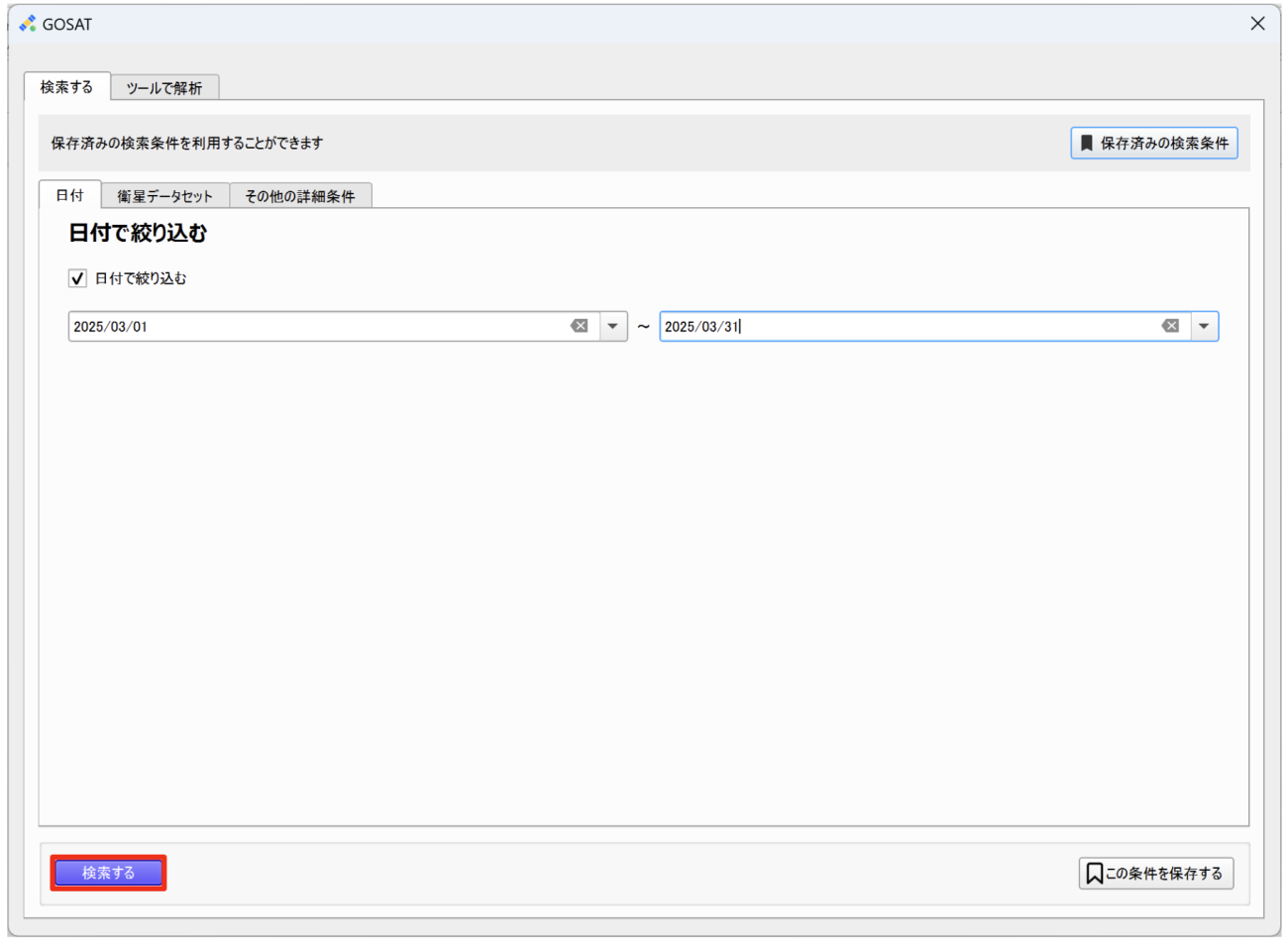
Task: Close the GOSAT window
Action: [x=1257, y=24]
